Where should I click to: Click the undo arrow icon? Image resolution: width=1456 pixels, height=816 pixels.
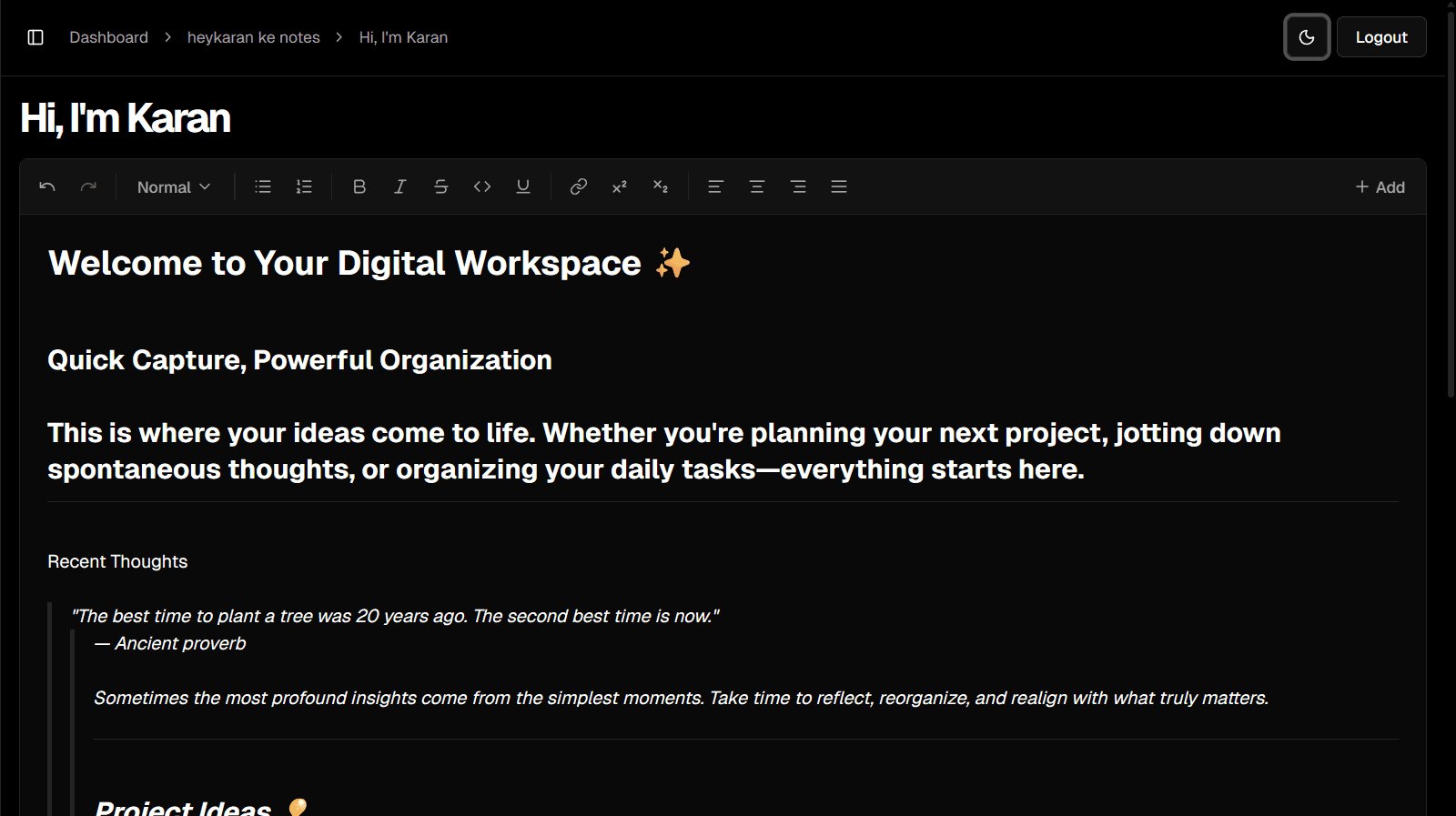47,186
